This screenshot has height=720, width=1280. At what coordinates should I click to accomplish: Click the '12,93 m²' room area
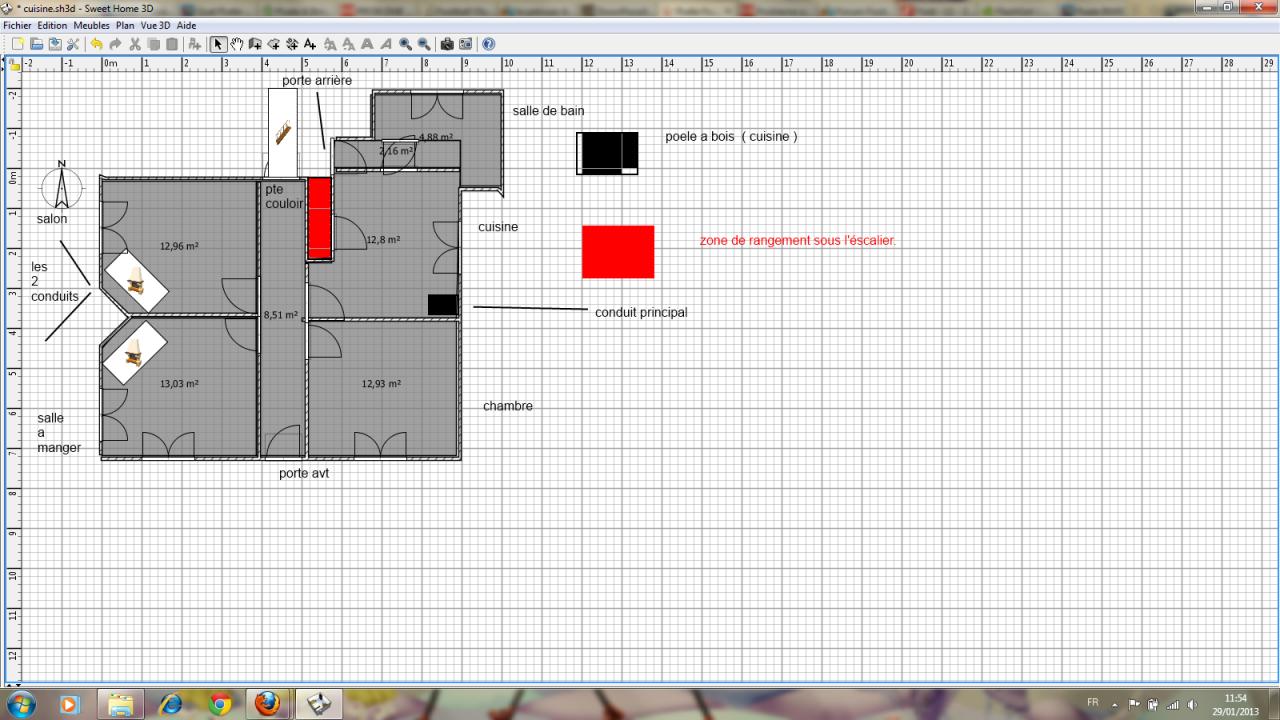point(381,383)
